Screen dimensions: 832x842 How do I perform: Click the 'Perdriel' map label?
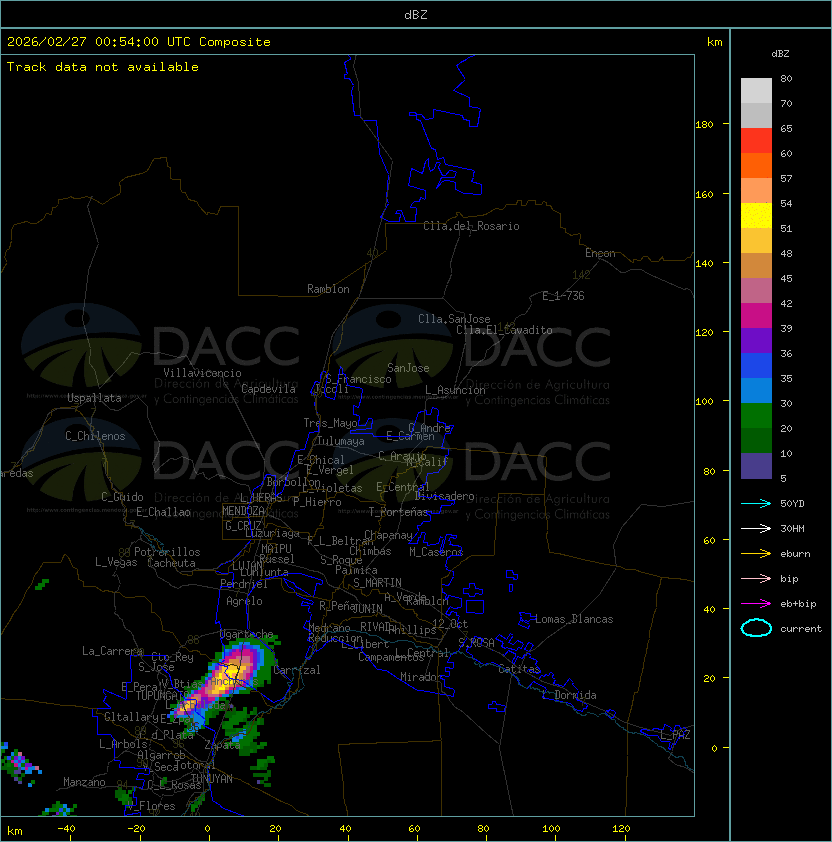click(244, 584)
